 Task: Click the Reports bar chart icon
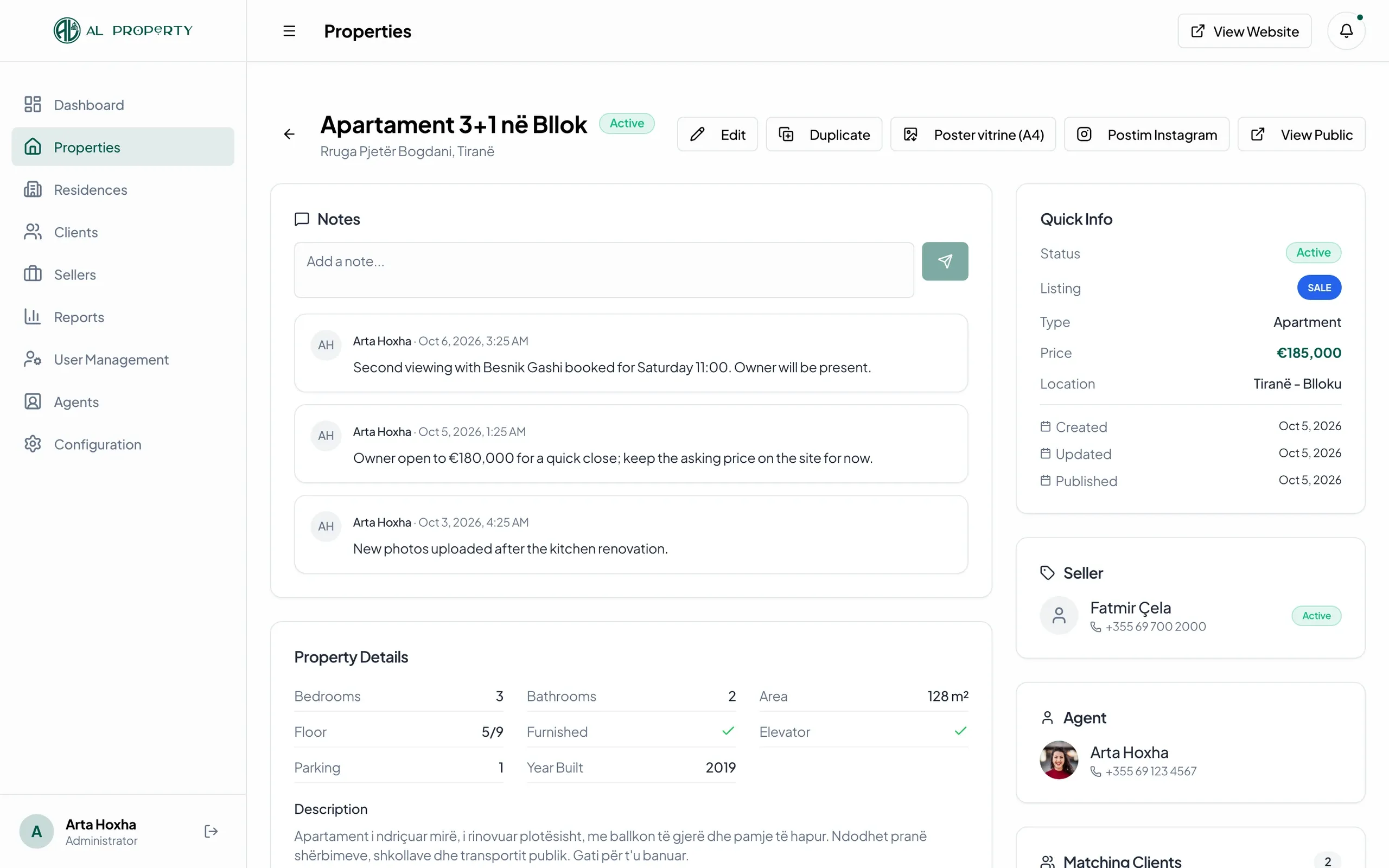click(33, 317)
